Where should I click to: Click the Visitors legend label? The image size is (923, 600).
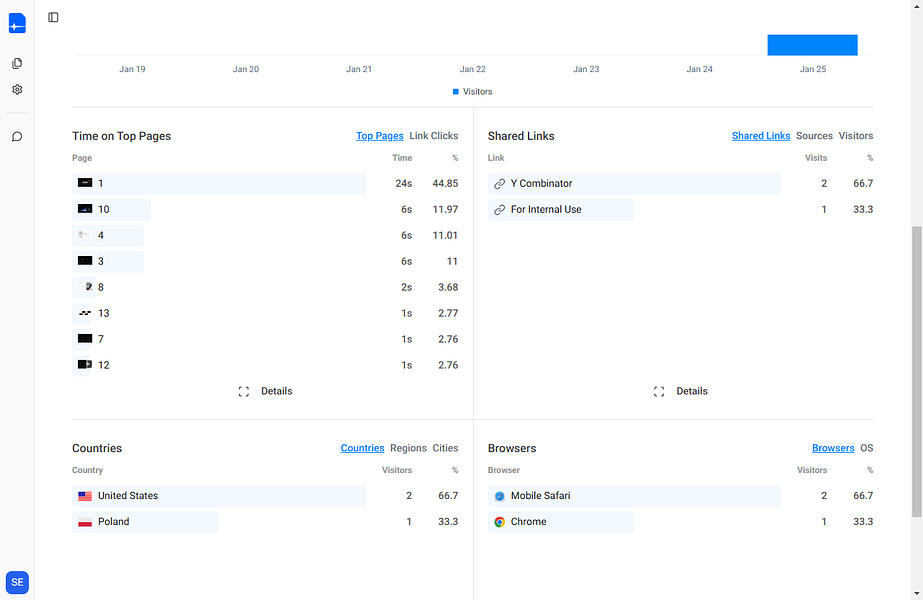tap(477, 92)
